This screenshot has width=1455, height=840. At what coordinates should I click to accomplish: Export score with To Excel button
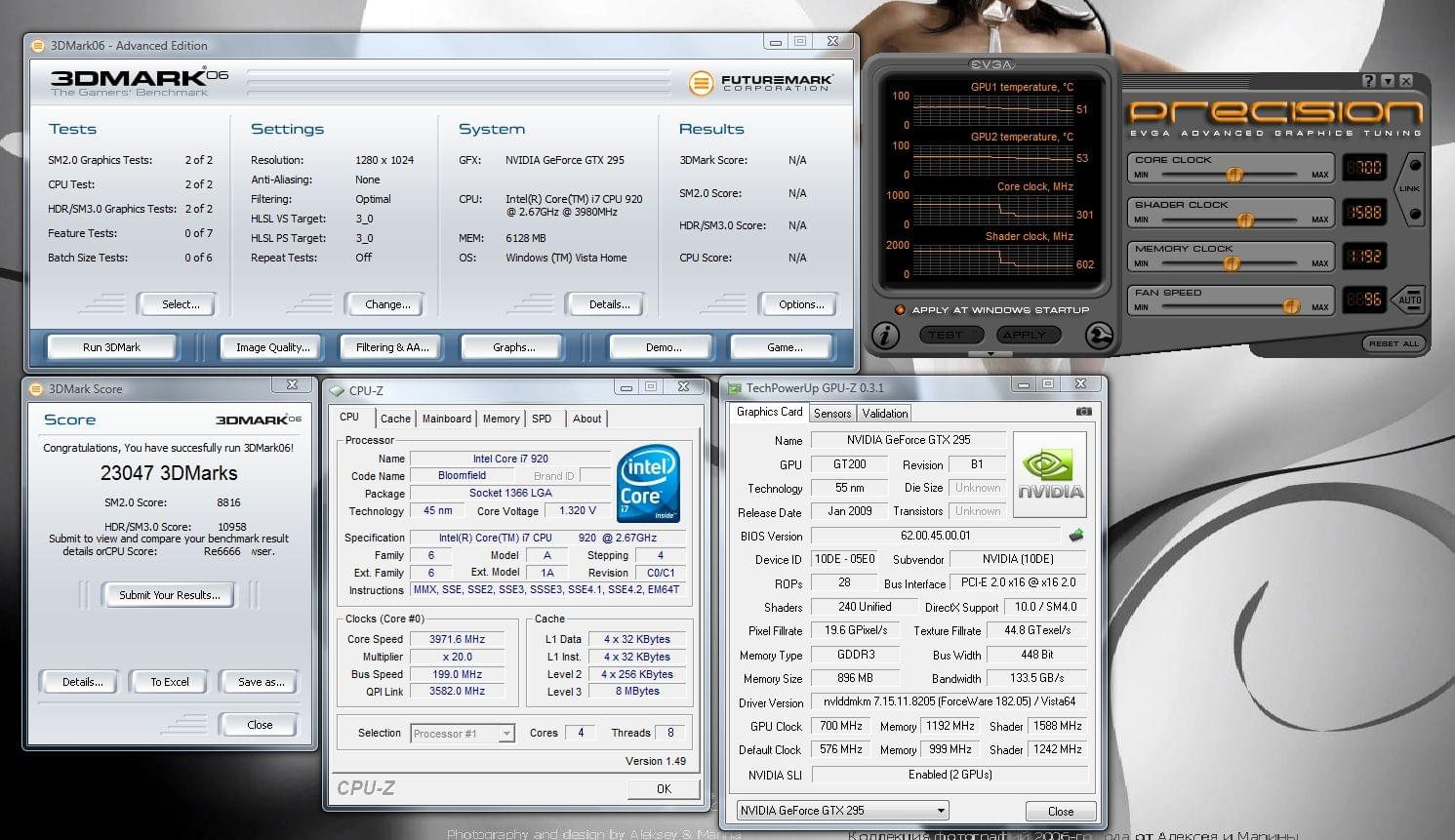coord(170,682)
